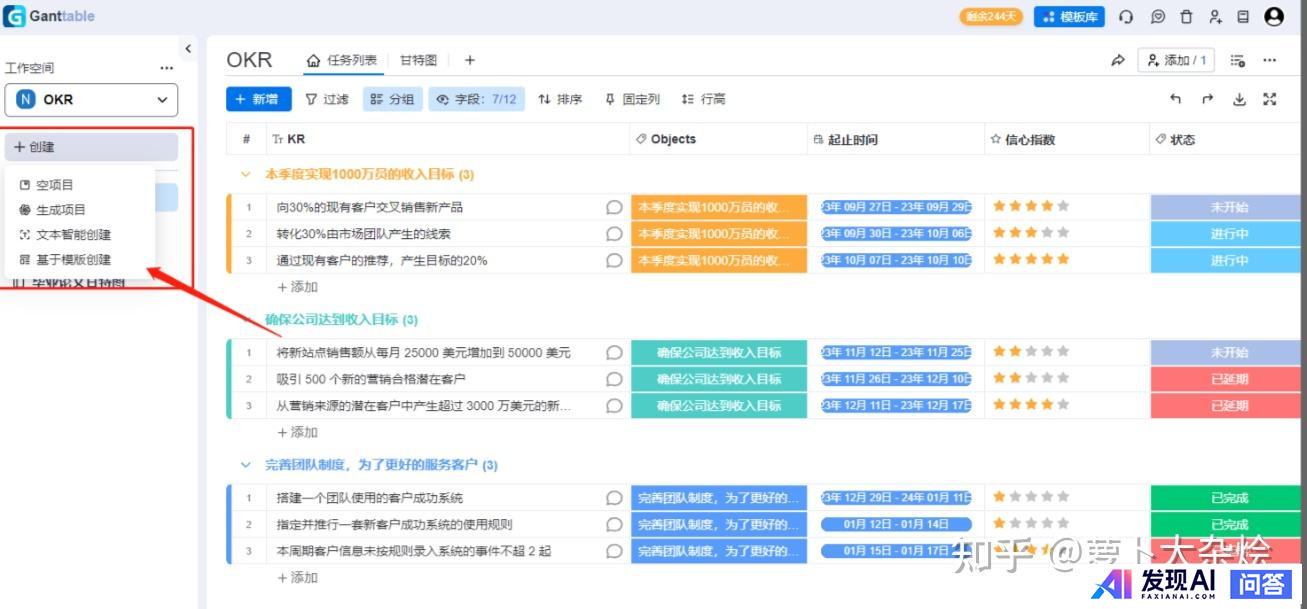The width and height of the screenshot is (1307, 609).
Task: Open the user profile avatar
Action: tap(1274, 17)
